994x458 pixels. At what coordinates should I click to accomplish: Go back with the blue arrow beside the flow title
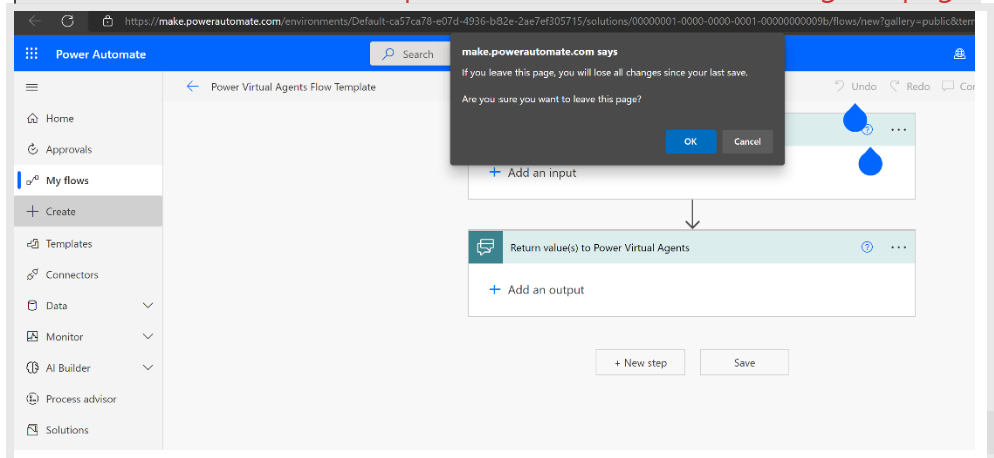coord(193,87)
